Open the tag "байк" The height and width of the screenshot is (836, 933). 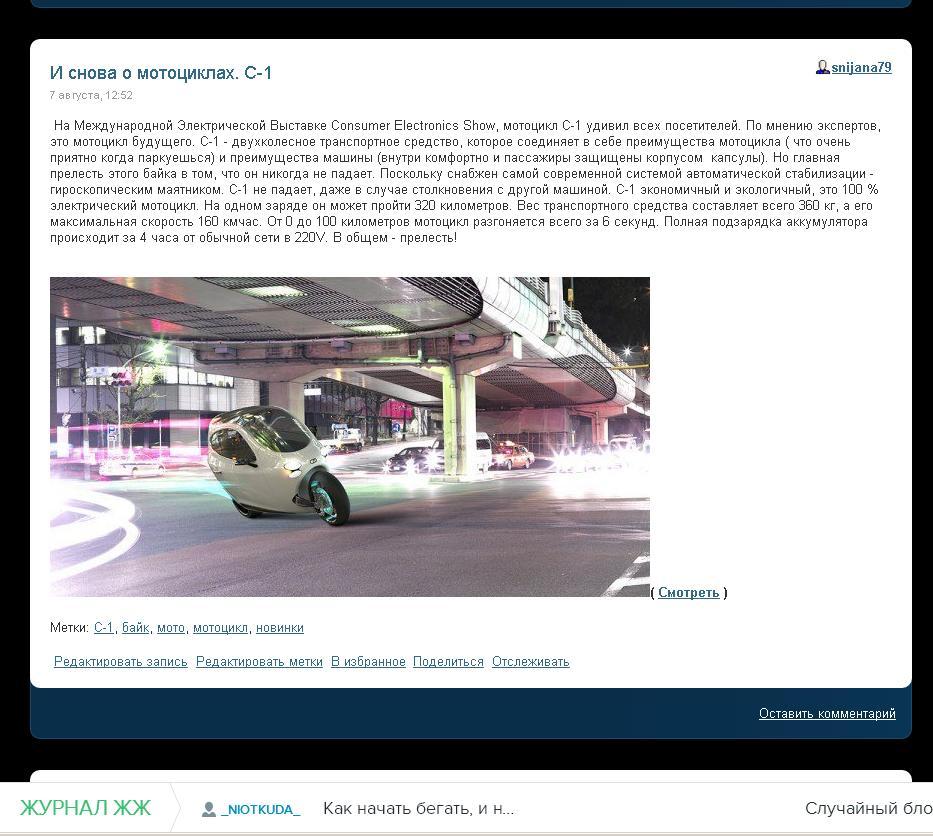click(x=136, y=628)
